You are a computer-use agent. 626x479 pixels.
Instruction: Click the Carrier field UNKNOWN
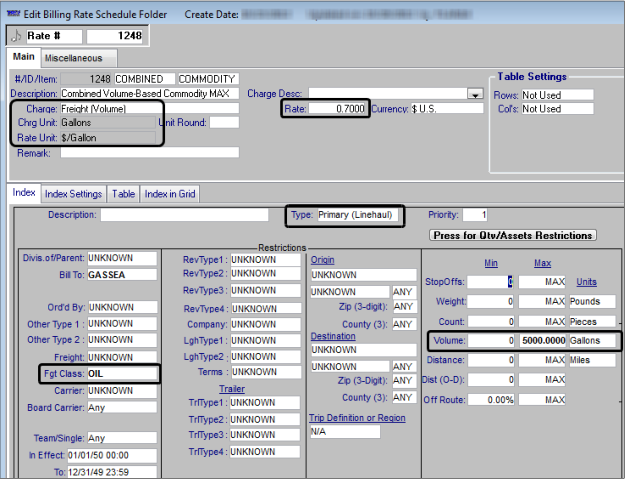[x=122, y=391]
